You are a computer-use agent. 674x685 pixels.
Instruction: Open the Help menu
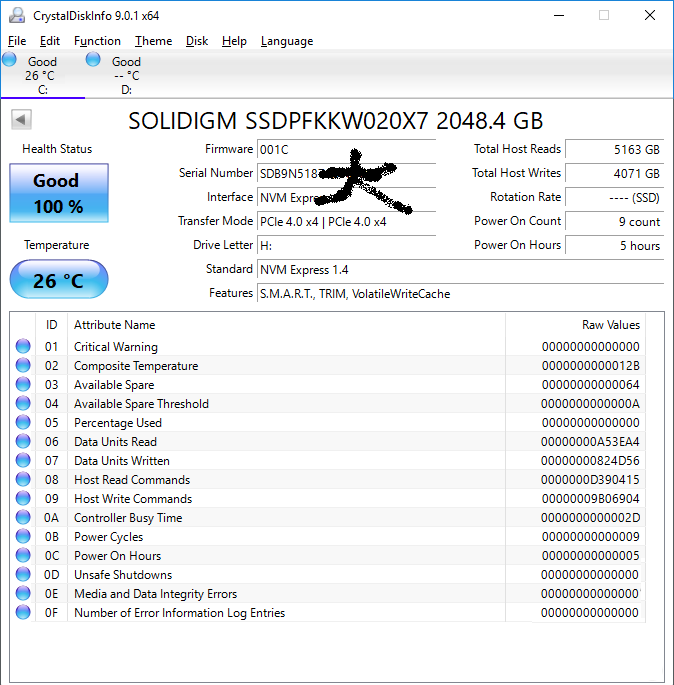234,41
